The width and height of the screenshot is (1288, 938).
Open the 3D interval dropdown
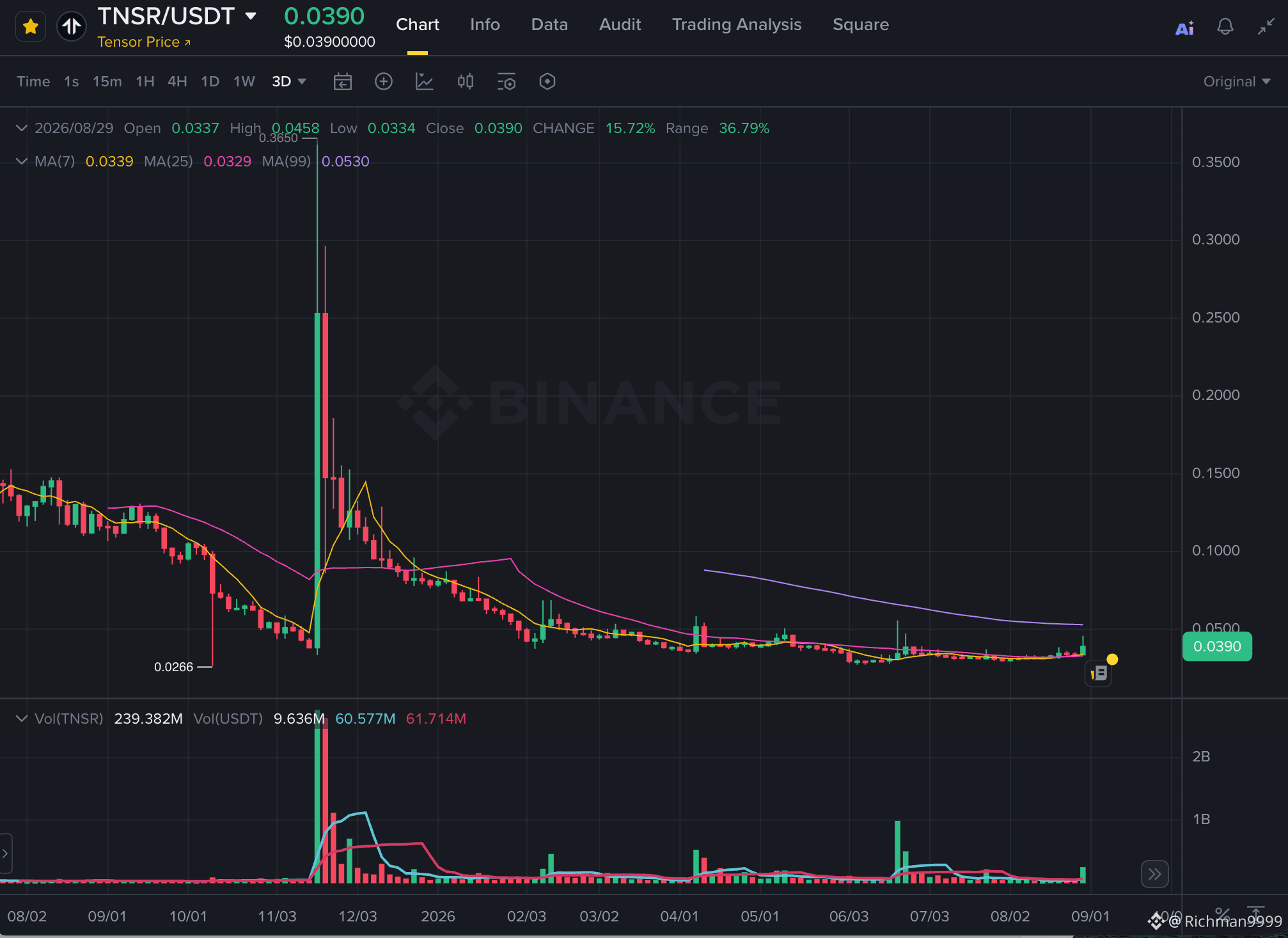pos(289,82)
